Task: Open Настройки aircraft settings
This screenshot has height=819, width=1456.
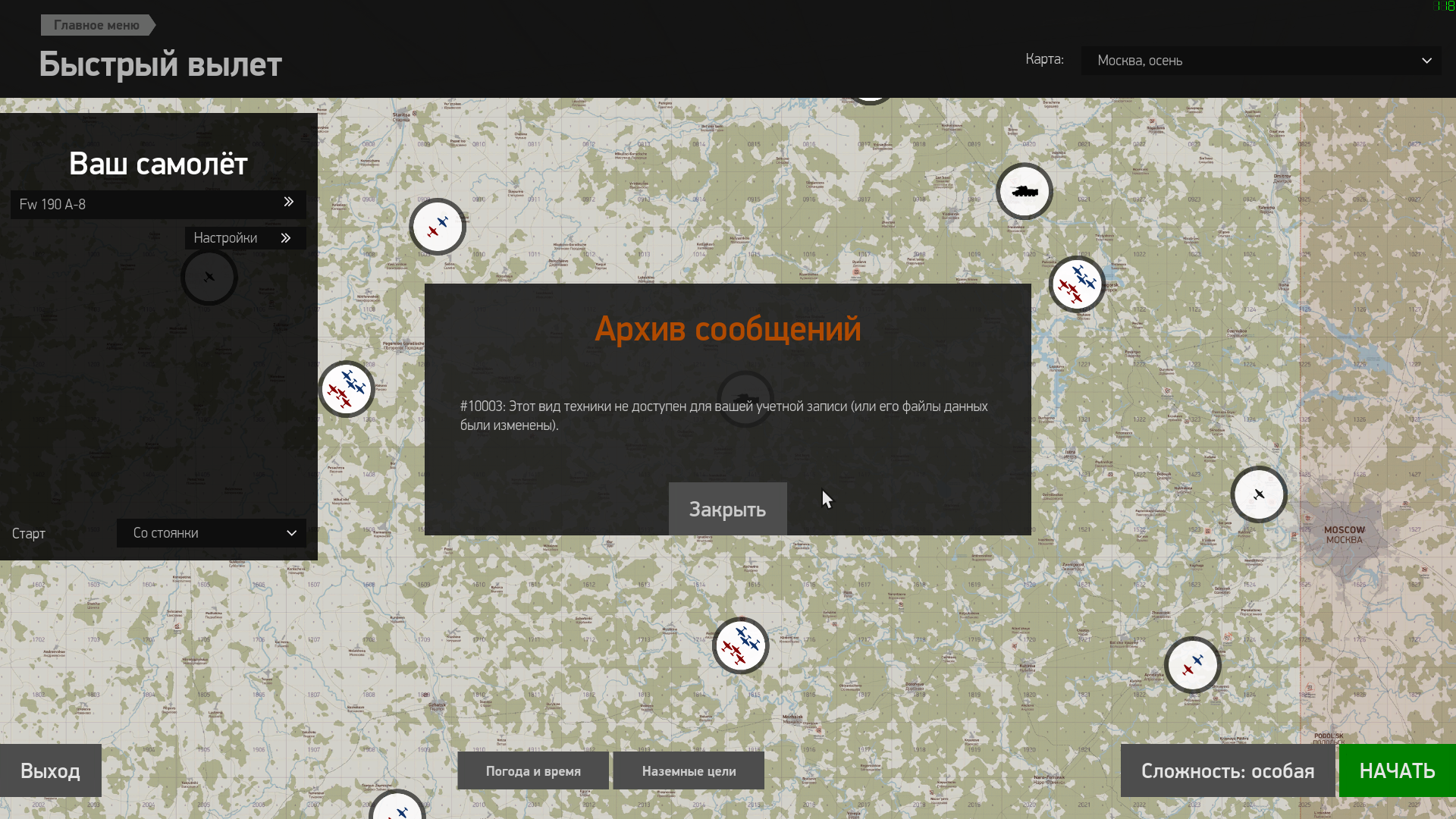Action: (244, 238)
